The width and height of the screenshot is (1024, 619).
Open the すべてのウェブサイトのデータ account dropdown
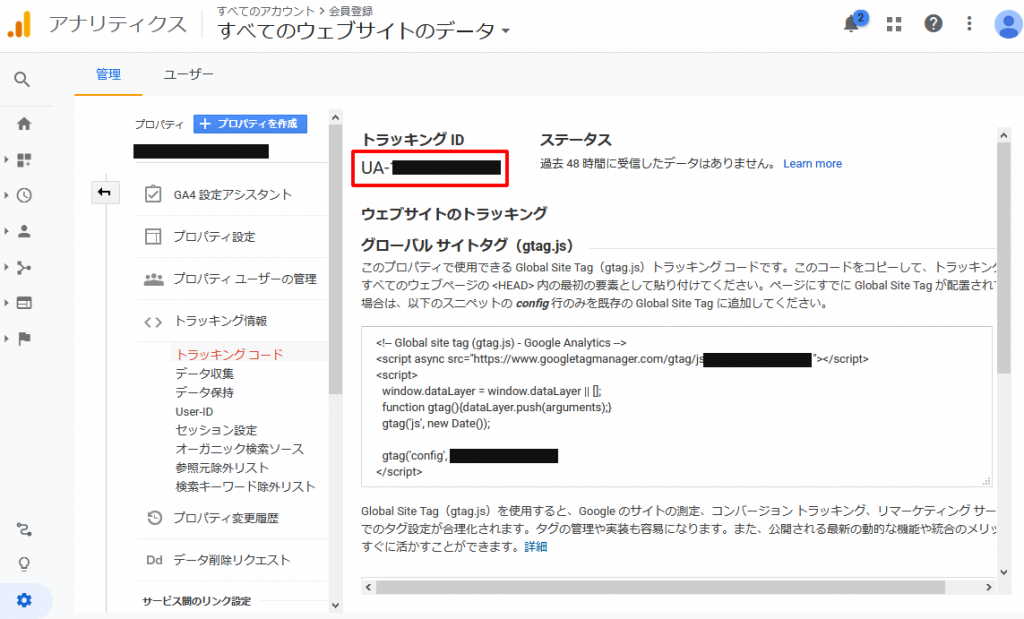[x=364, y=31]
